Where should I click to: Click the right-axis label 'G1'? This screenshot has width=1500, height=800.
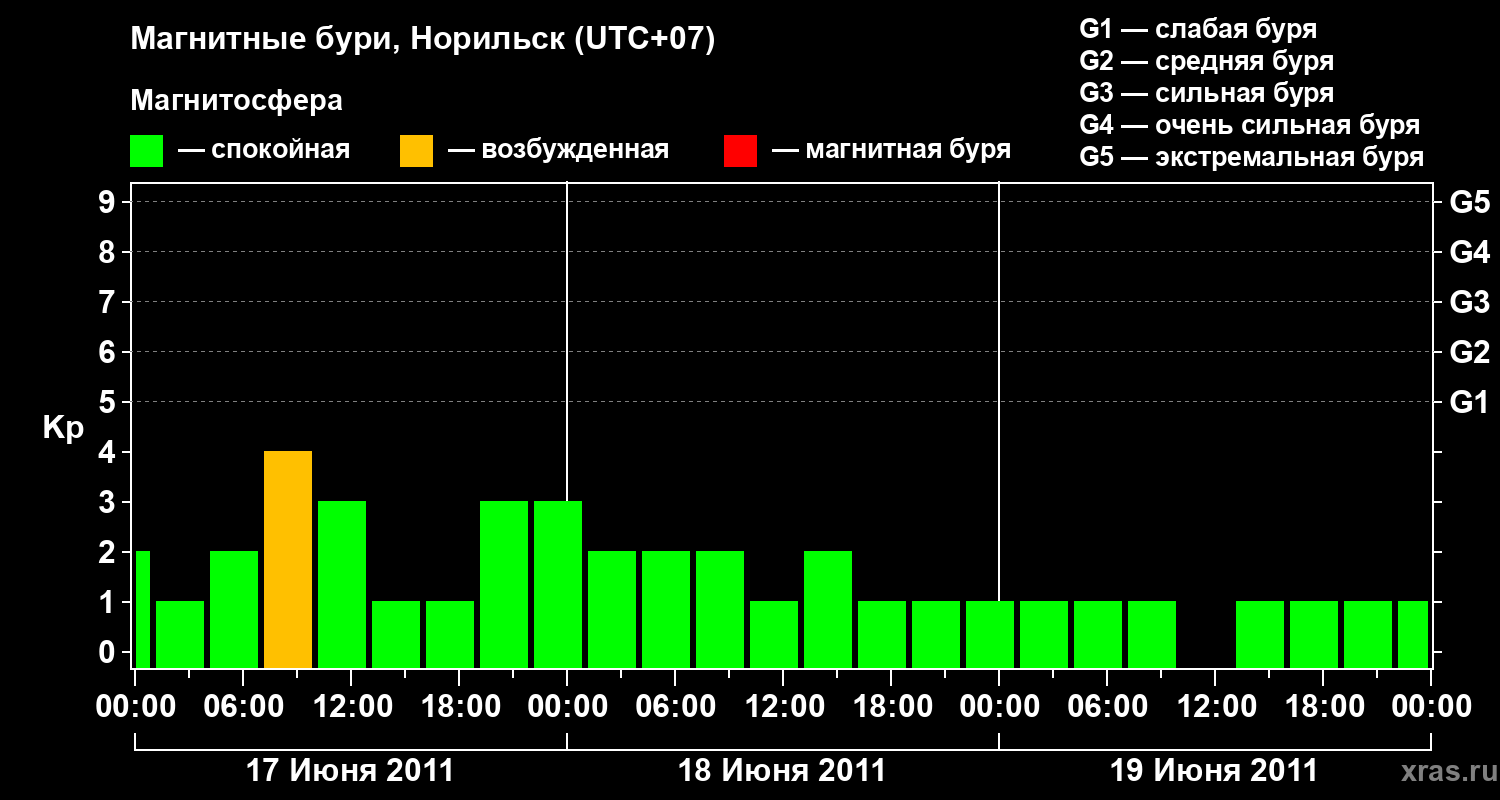[1469, 402]
